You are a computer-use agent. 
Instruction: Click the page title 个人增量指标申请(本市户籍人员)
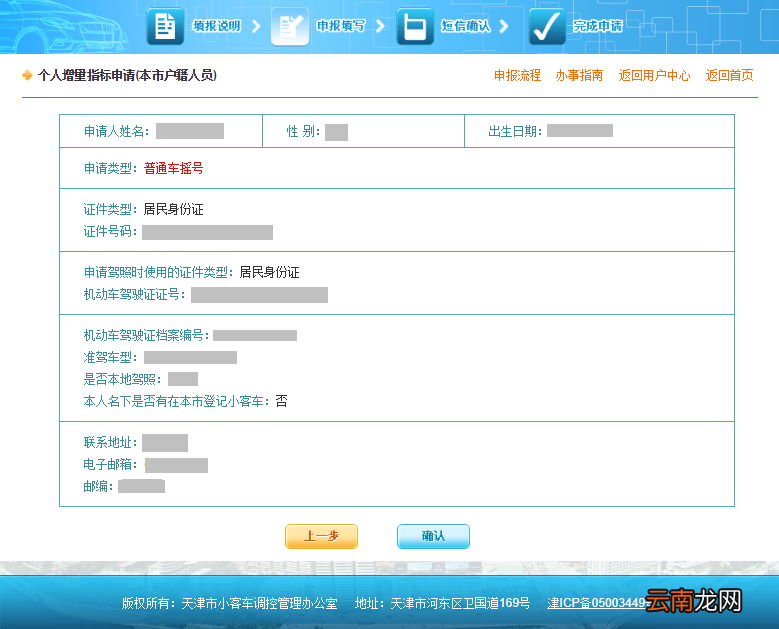(127, 76)
